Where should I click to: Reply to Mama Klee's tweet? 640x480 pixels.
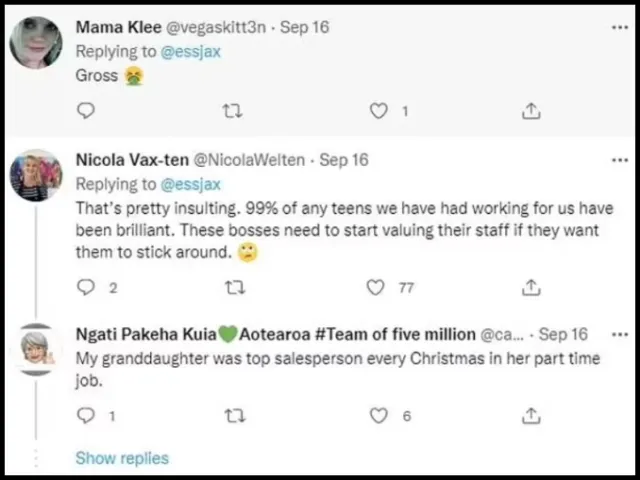point(86,111)
